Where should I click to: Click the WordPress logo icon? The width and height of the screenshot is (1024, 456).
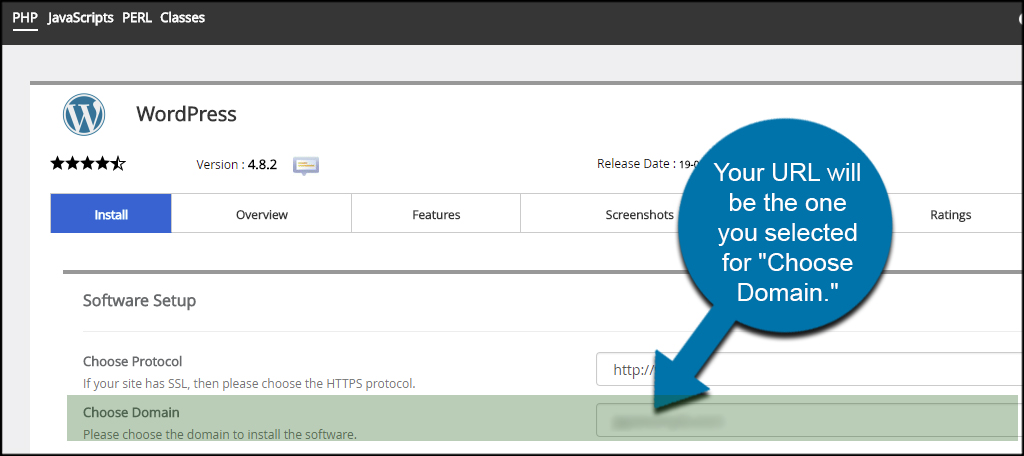point(84,114)
